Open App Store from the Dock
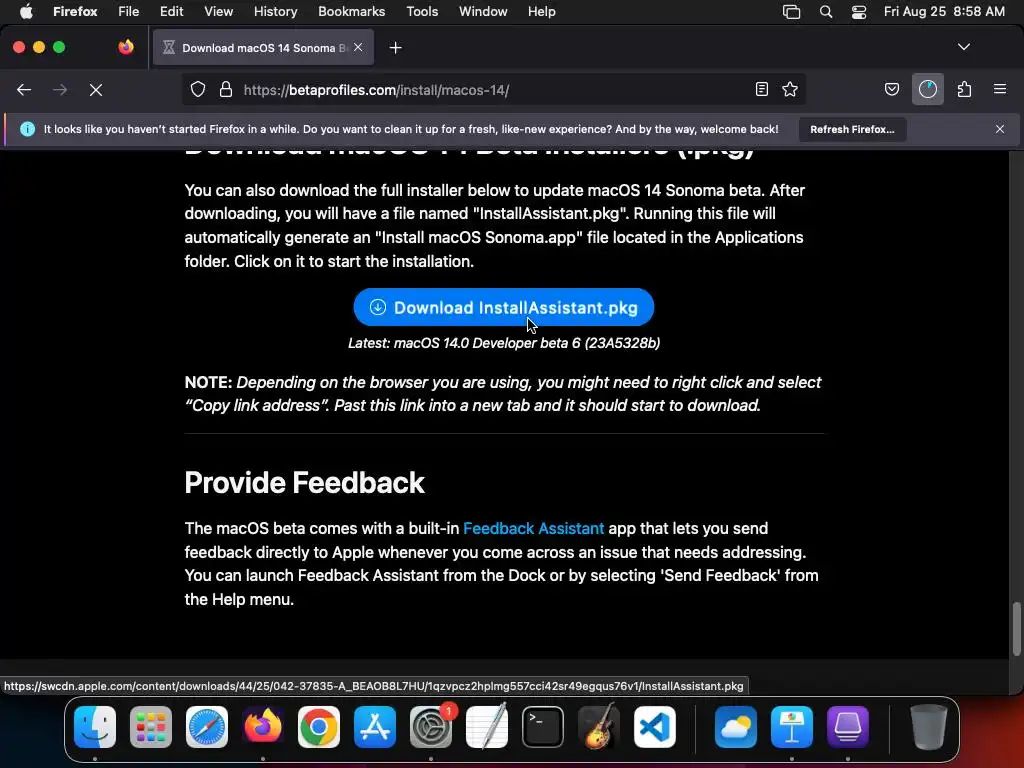The height and width of the screenshot is (768, 1024). [375, 727]
